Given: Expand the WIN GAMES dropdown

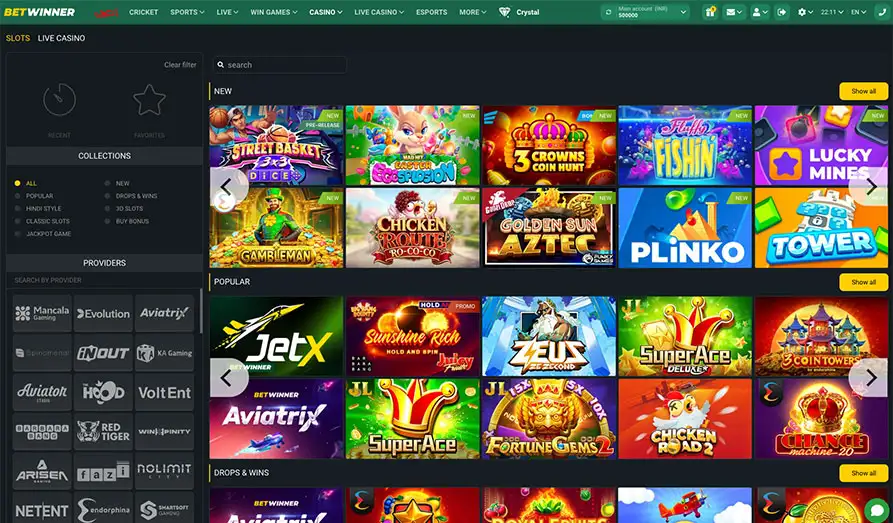Looking at the screenshot, I should click(274, 12).
